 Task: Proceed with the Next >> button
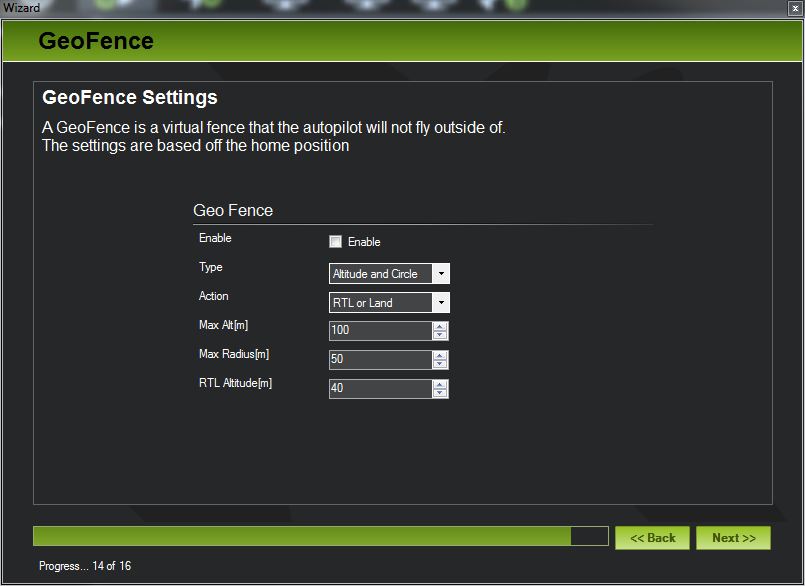click(x=734, y=538)
